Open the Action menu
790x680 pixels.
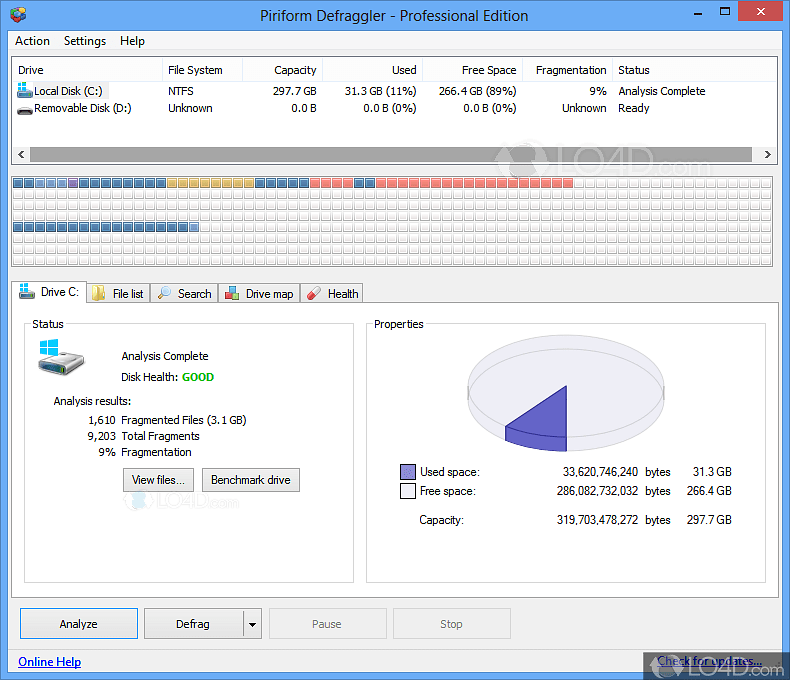[32, 41]
